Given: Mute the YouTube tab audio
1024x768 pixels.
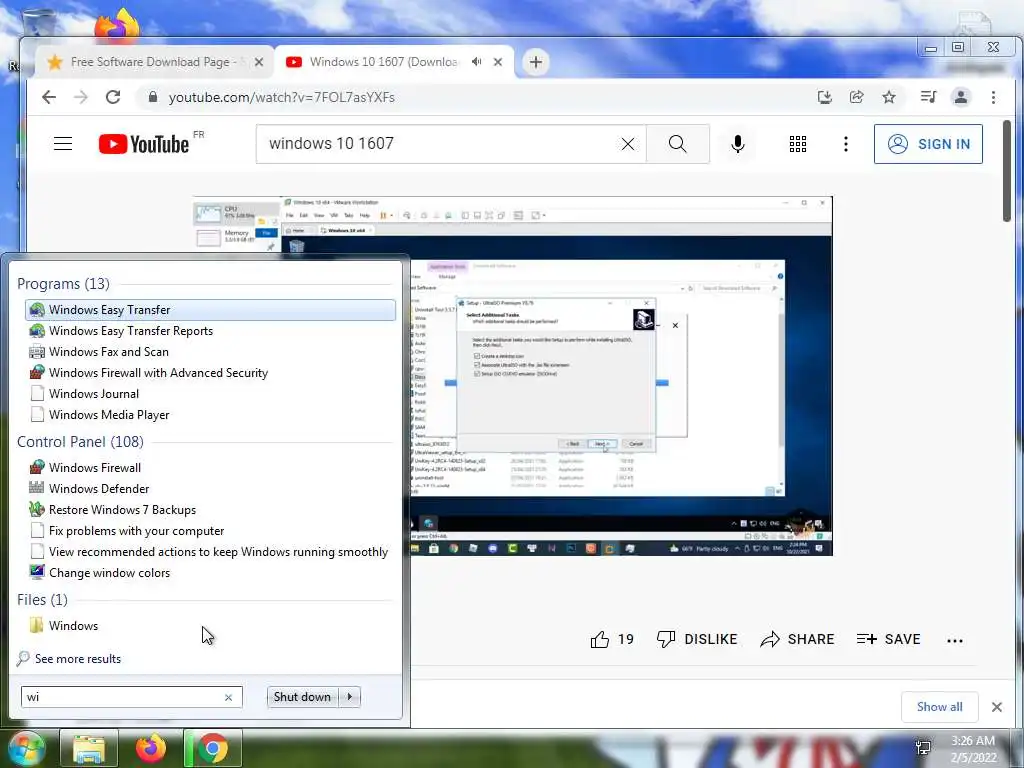Looking at the screenshot, I should [477, 61].
